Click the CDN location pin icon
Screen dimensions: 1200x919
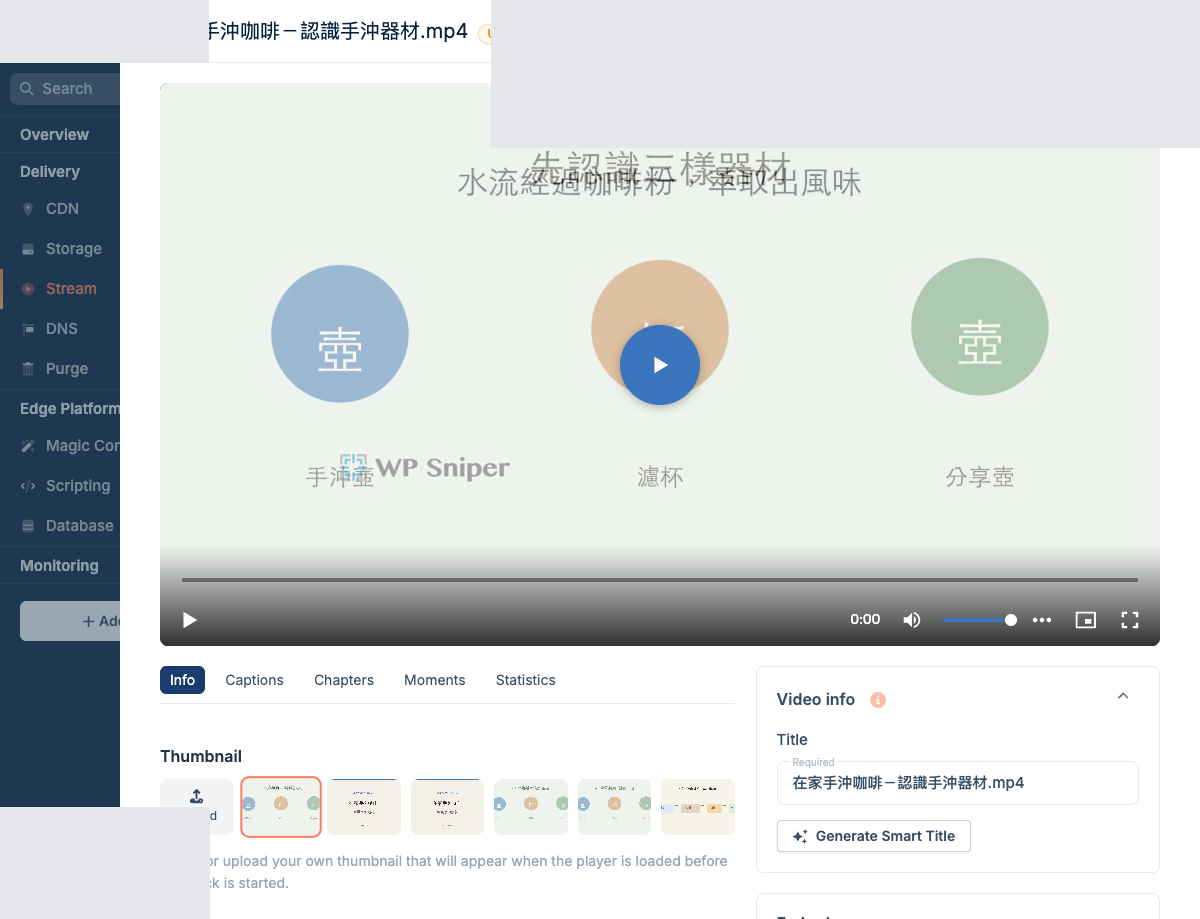[27, 209]
